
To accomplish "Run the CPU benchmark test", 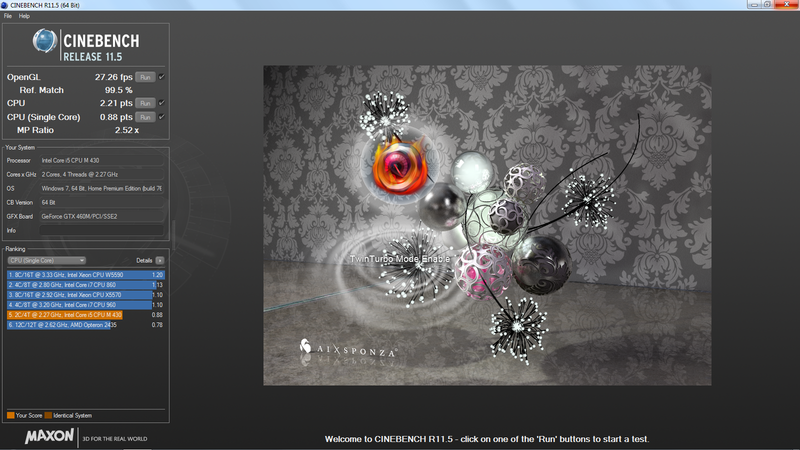I will 145,103.
